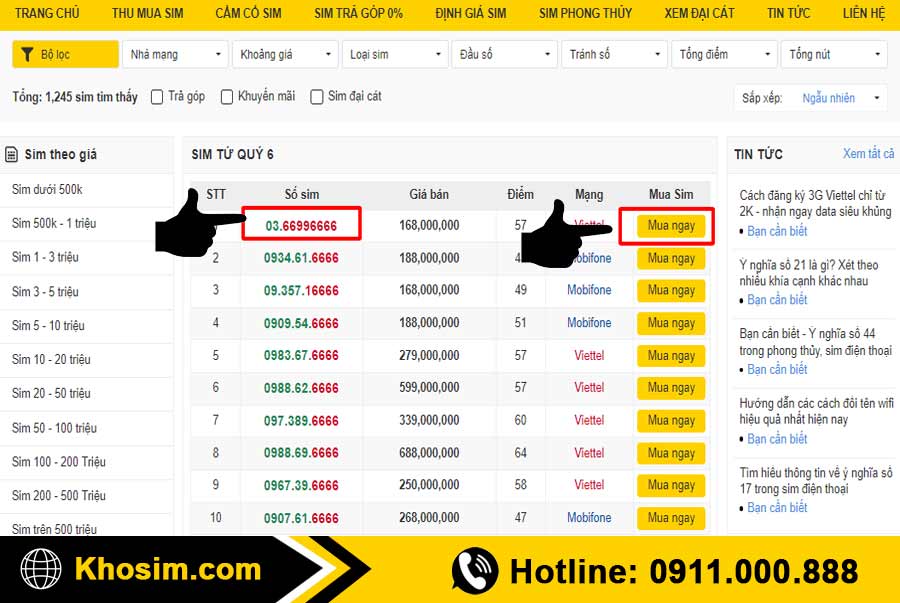This screenshot has height=603, width=900.
Task: Select the Sim 1 - 3 triệu price filter
Action: [47, 257]
